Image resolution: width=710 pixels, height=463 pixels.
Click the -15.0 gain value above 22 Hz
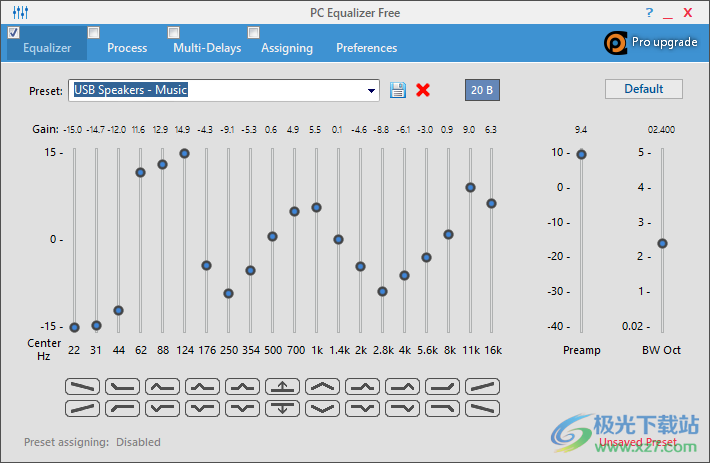click(72, 130)
